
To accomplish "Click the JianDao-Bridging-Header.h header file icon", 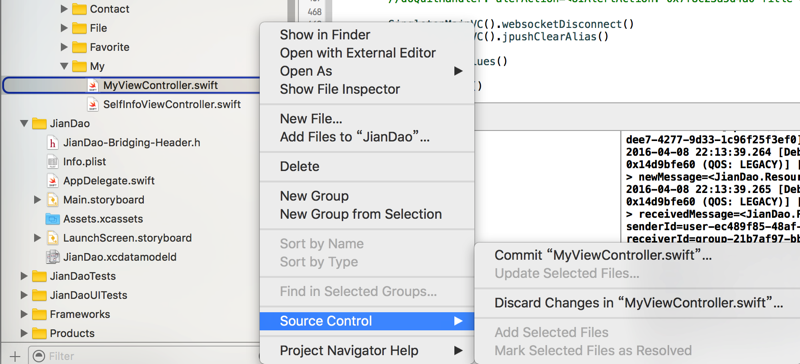I will click(x=53, y=142).
